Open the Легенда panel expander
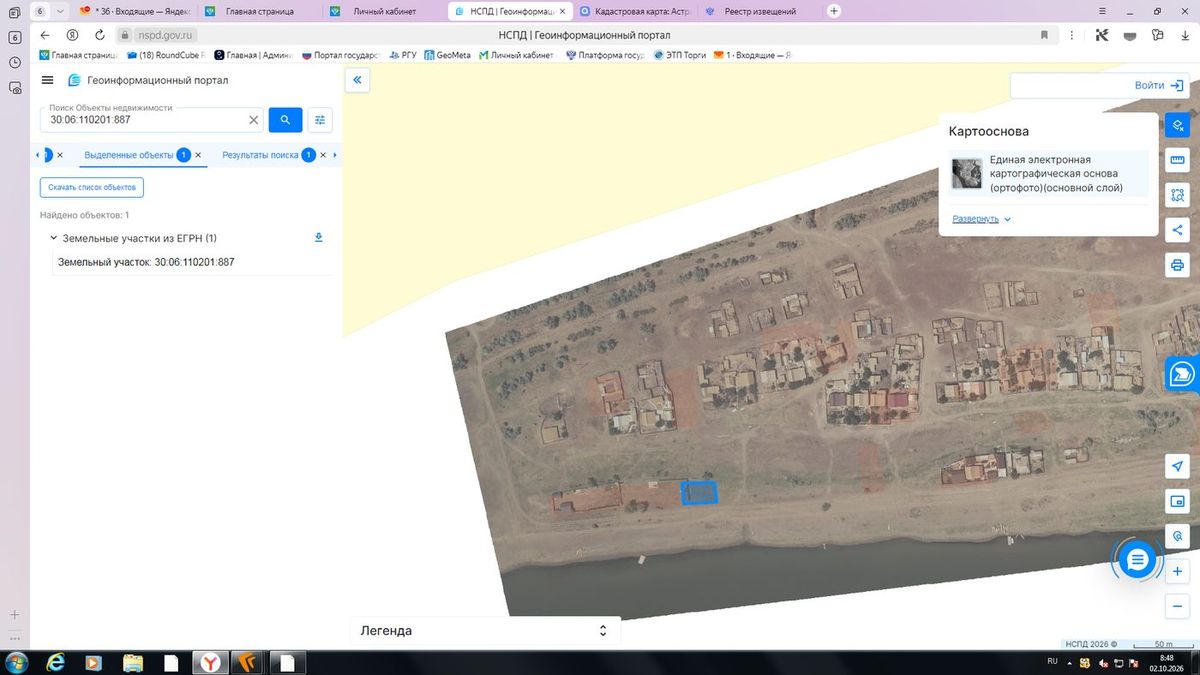 pos(603,631)
